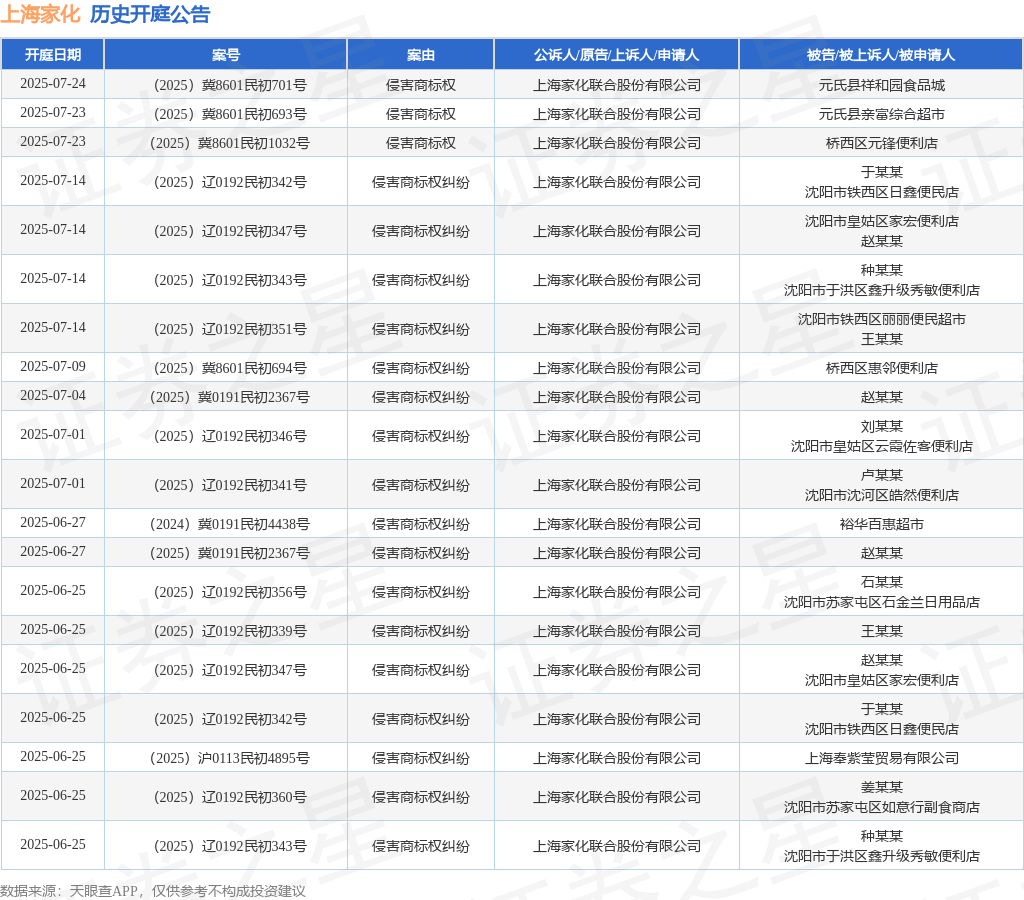Click defendant 桥西区元锋便利店
This screenshot has height=900, width=1024.
click(x=882, y=143)
